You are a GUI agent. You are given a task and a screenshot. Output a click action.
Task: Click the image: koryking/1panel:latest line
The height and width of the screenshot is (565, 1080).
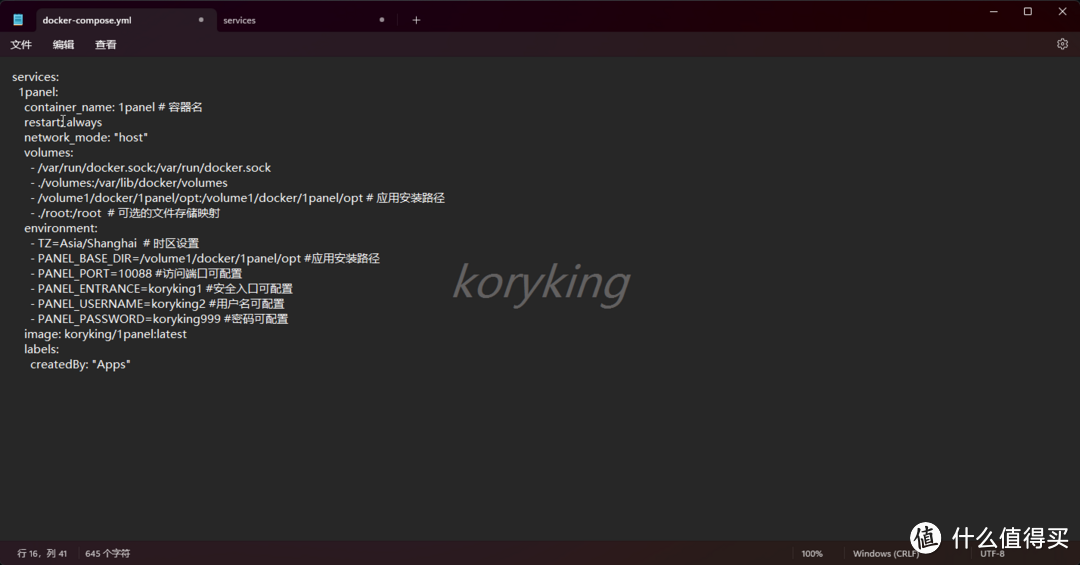pos(105,335)
